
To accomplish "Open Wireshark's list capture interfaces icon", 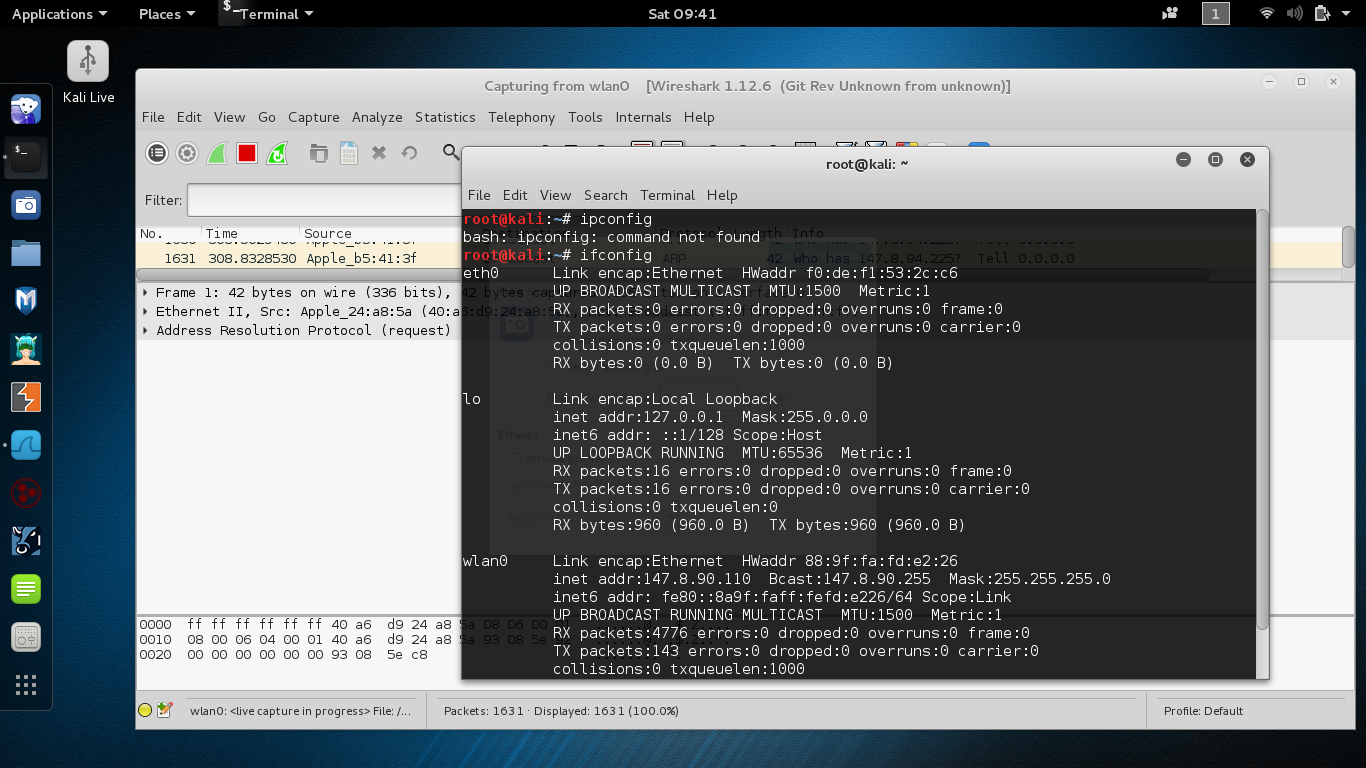I will click(157, 153).
